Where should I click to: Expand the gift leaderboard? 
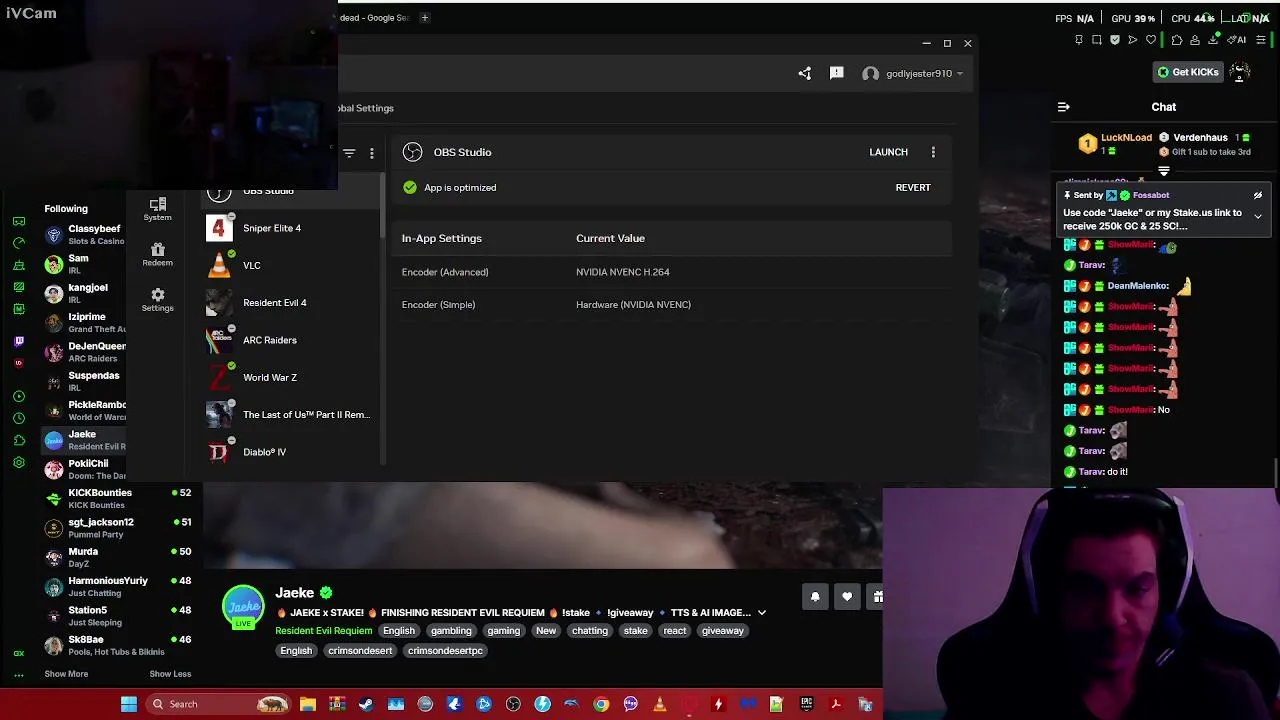1164,171
